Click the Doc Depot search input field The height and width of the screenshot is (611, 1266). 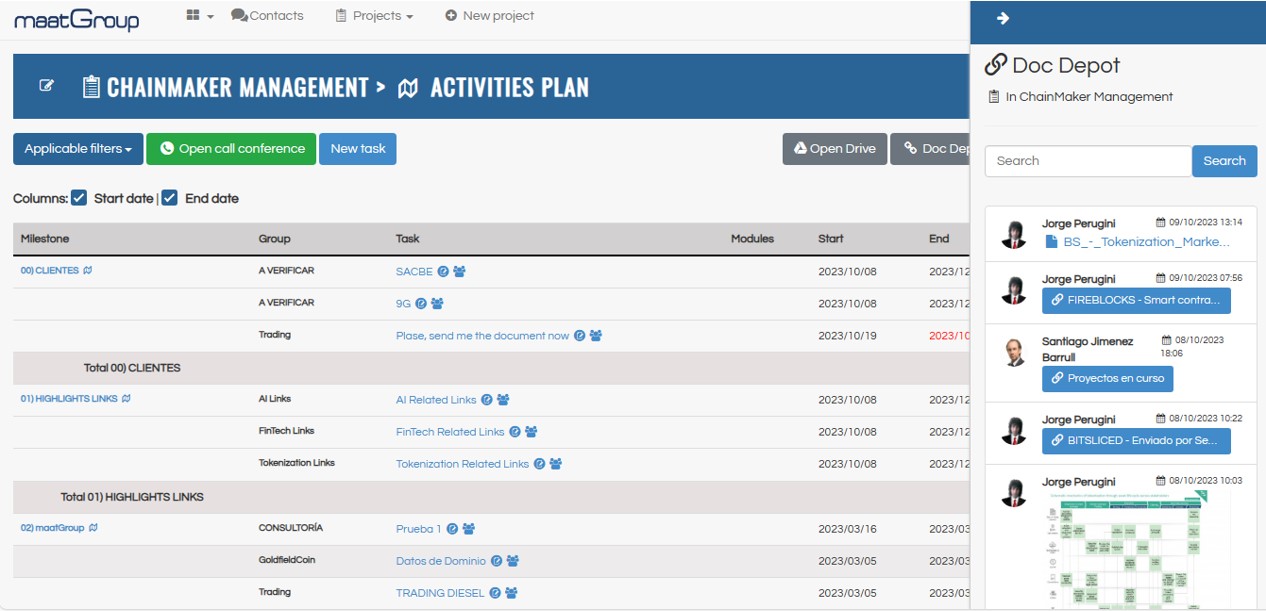pyautogui.click(x=1087, y=161)
